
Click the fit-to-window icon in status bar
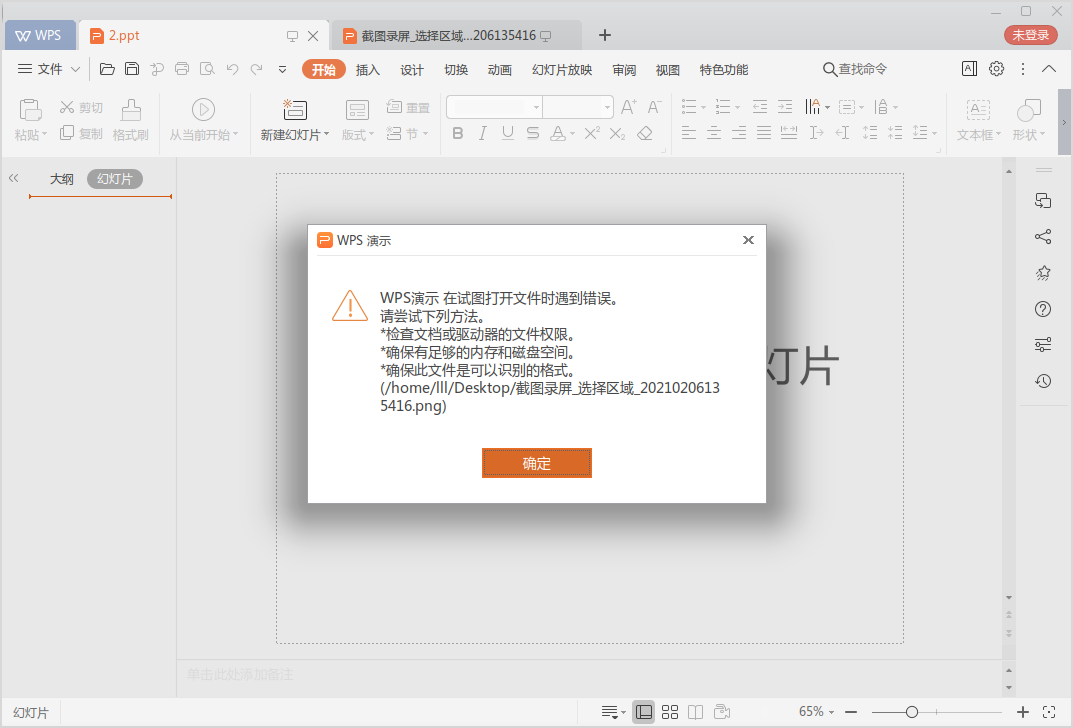pos(1049,712)
